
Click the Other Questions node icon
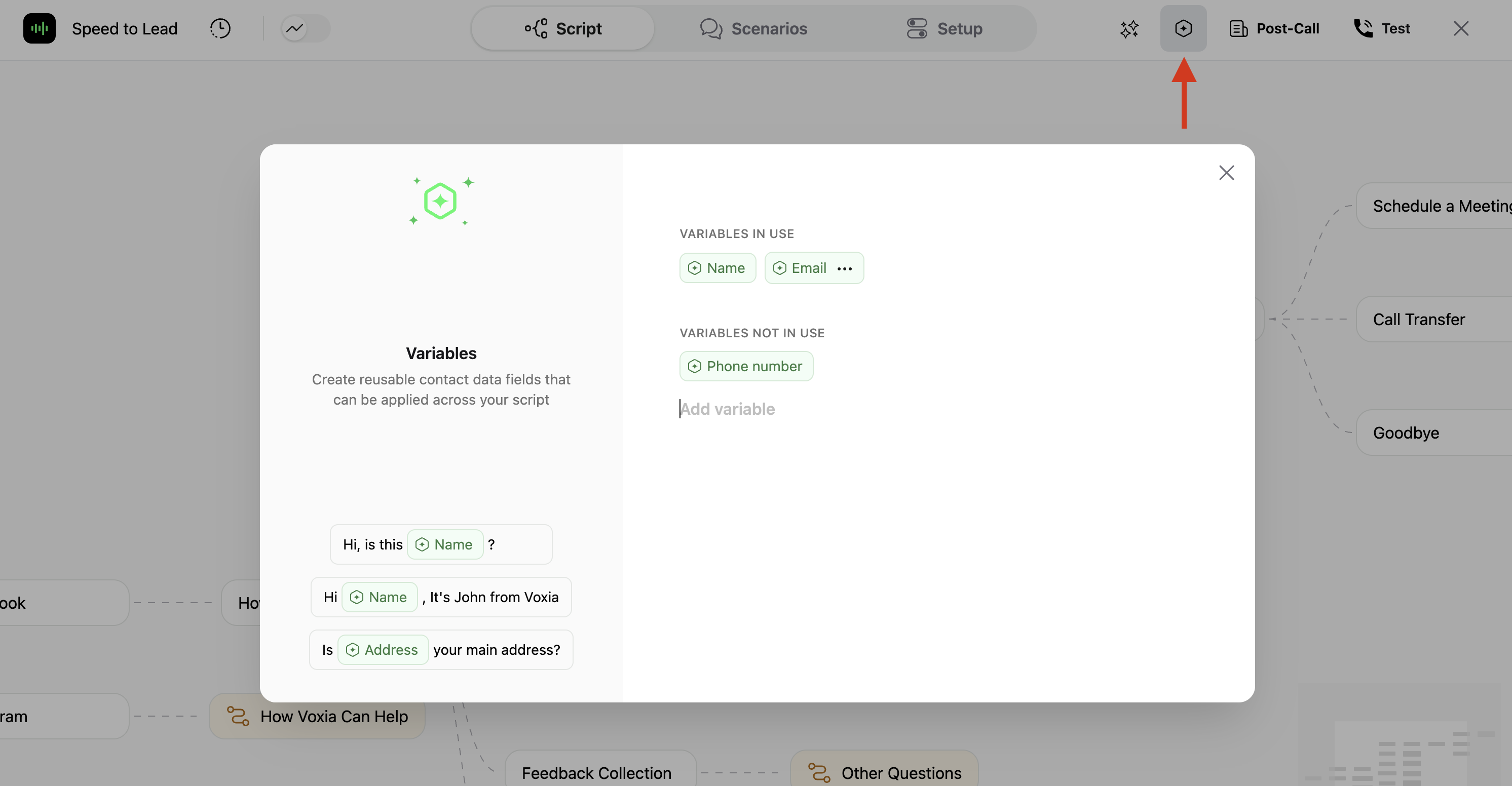pyautogui.click(x=819, y=772)
